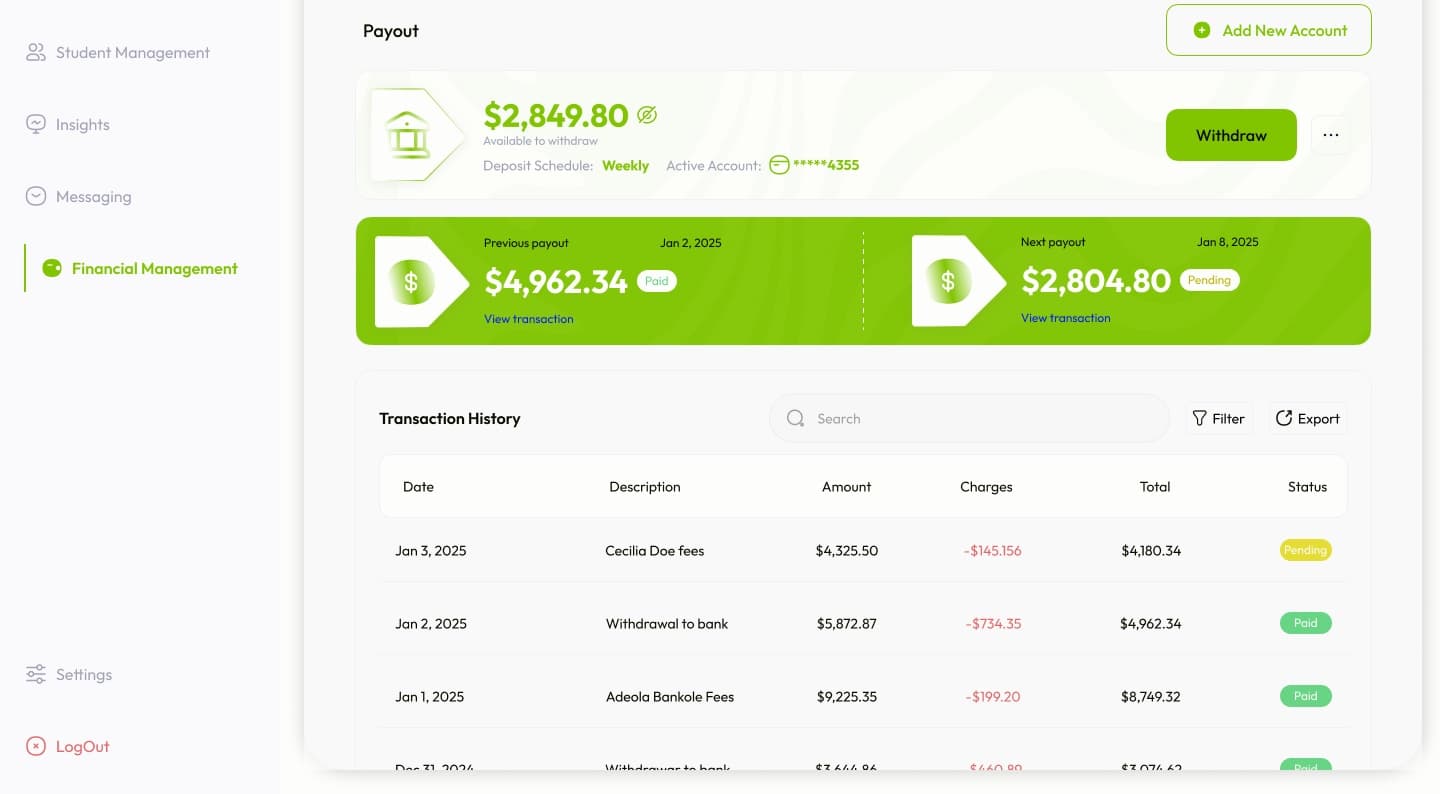Click Add New Account button
The width and height of the screenshot is (1440, 794).
1268,30
